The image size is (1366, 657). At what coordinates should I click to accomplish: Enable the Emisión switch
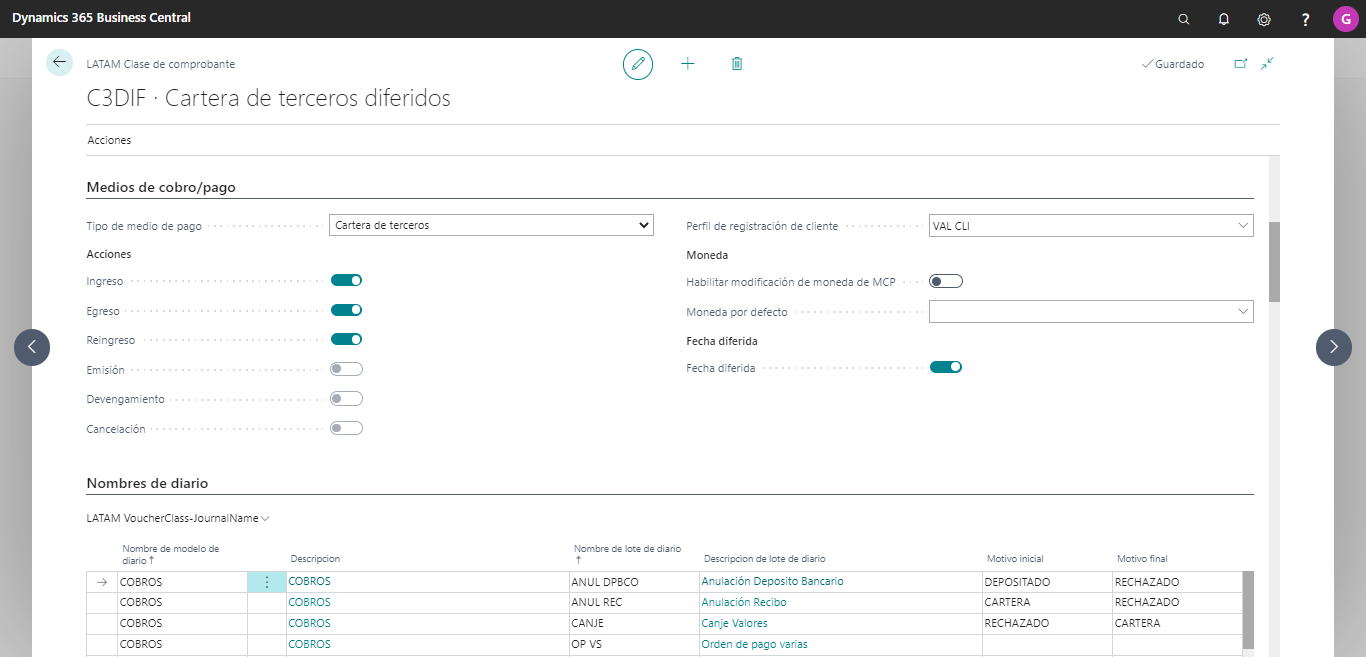point(346,369)
